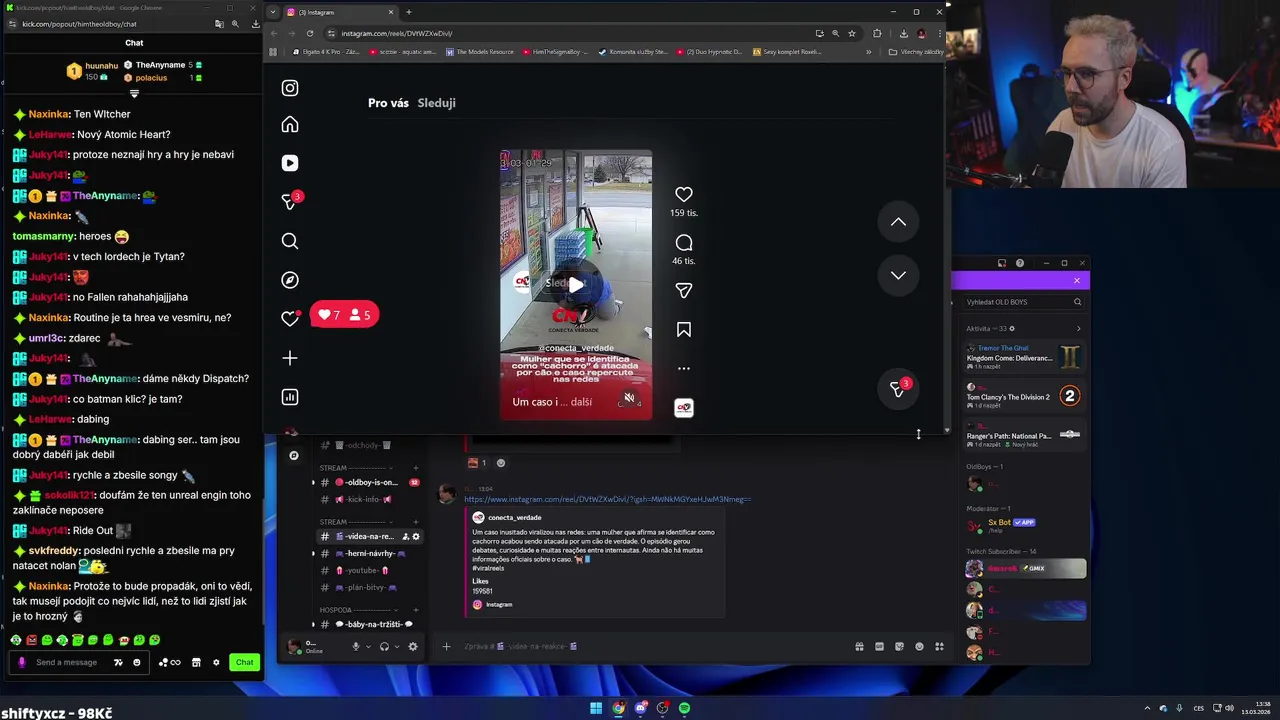
Task: Open The Models Resource bookmark
Action: point(479,52)
